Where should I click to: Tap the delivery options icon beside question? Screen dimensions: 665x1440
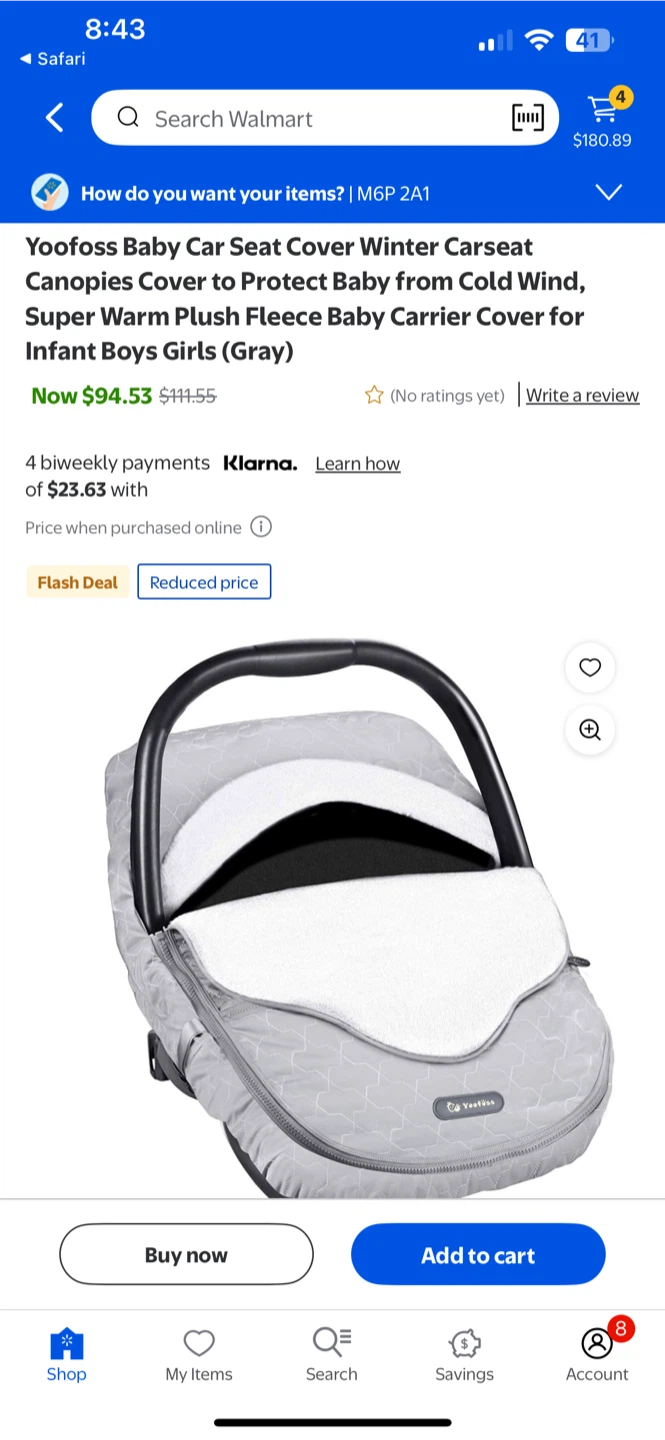(50, 193)
